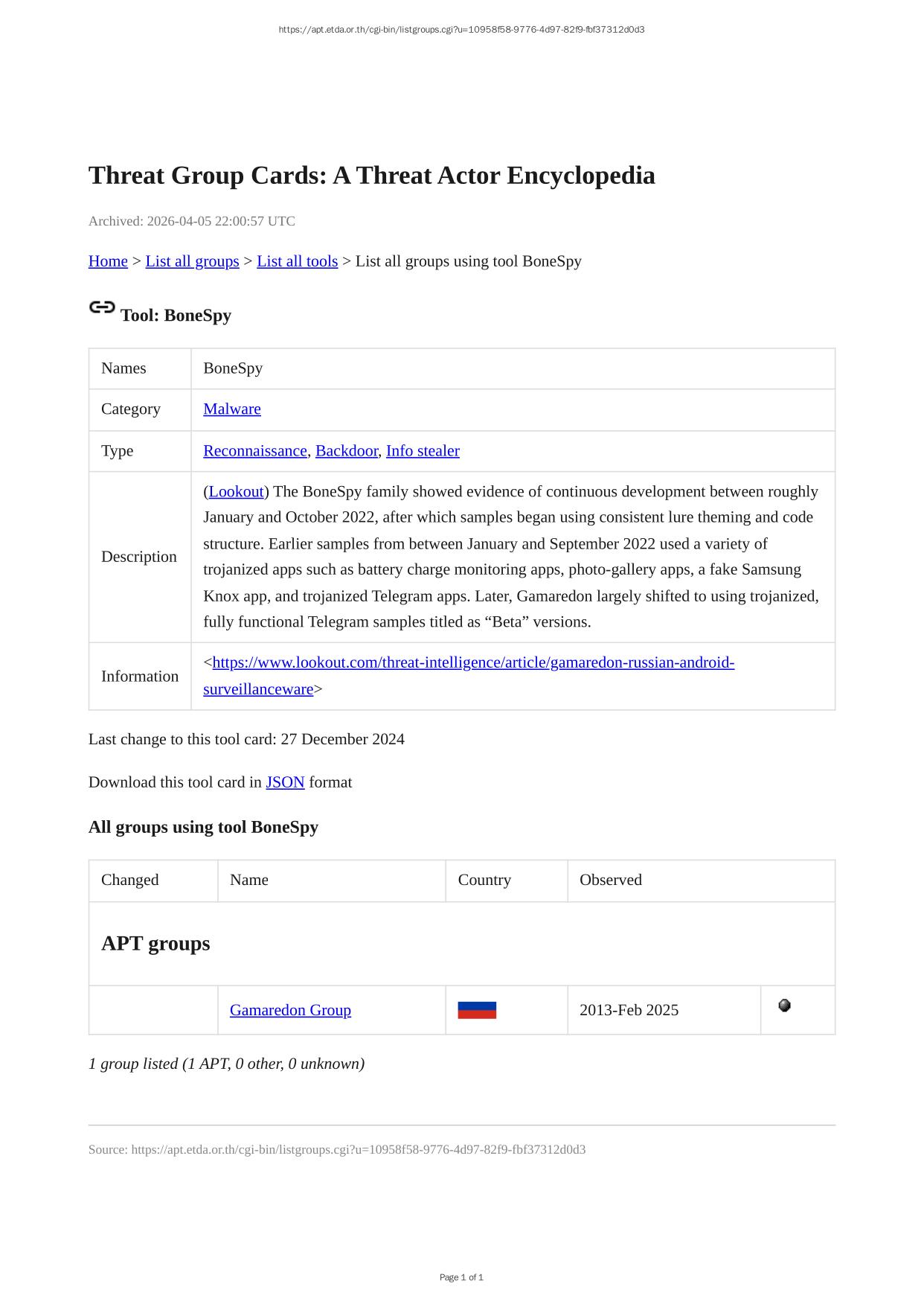Open List all tools breadcrumb

(x=297, y=261)
